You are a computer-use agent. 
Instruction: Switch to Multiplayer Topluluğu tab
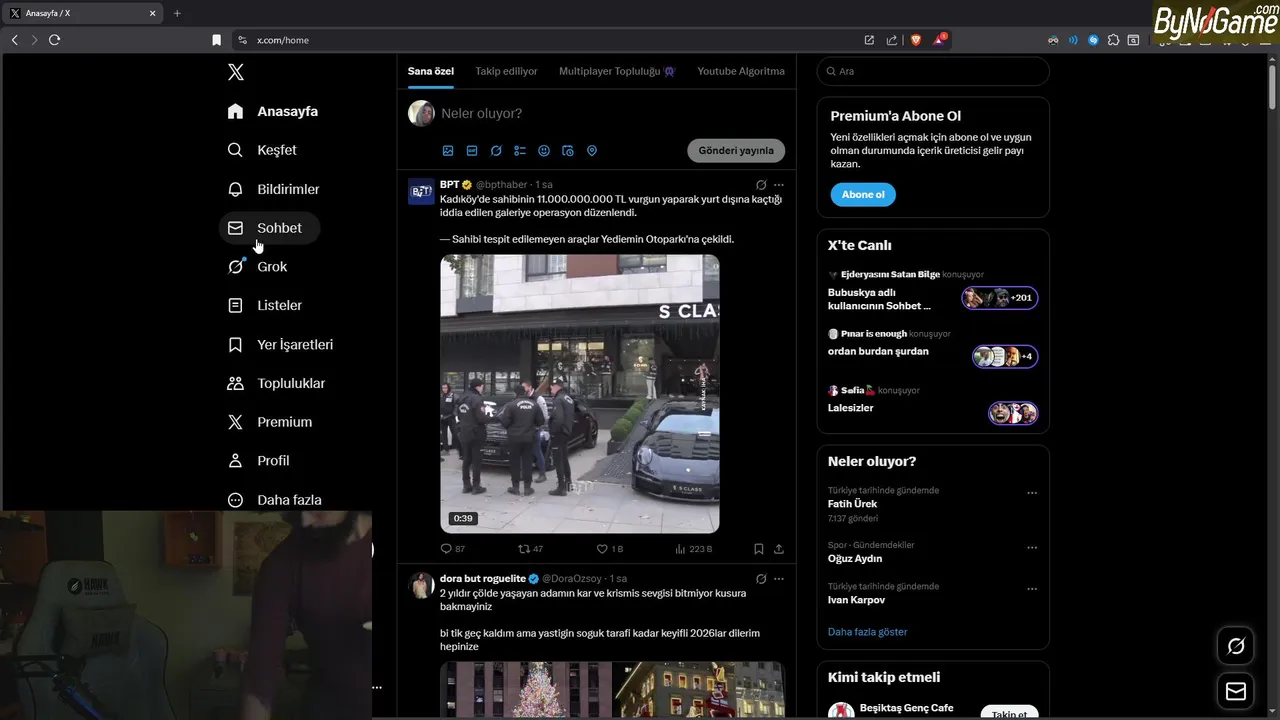click(x=617, y=71)
